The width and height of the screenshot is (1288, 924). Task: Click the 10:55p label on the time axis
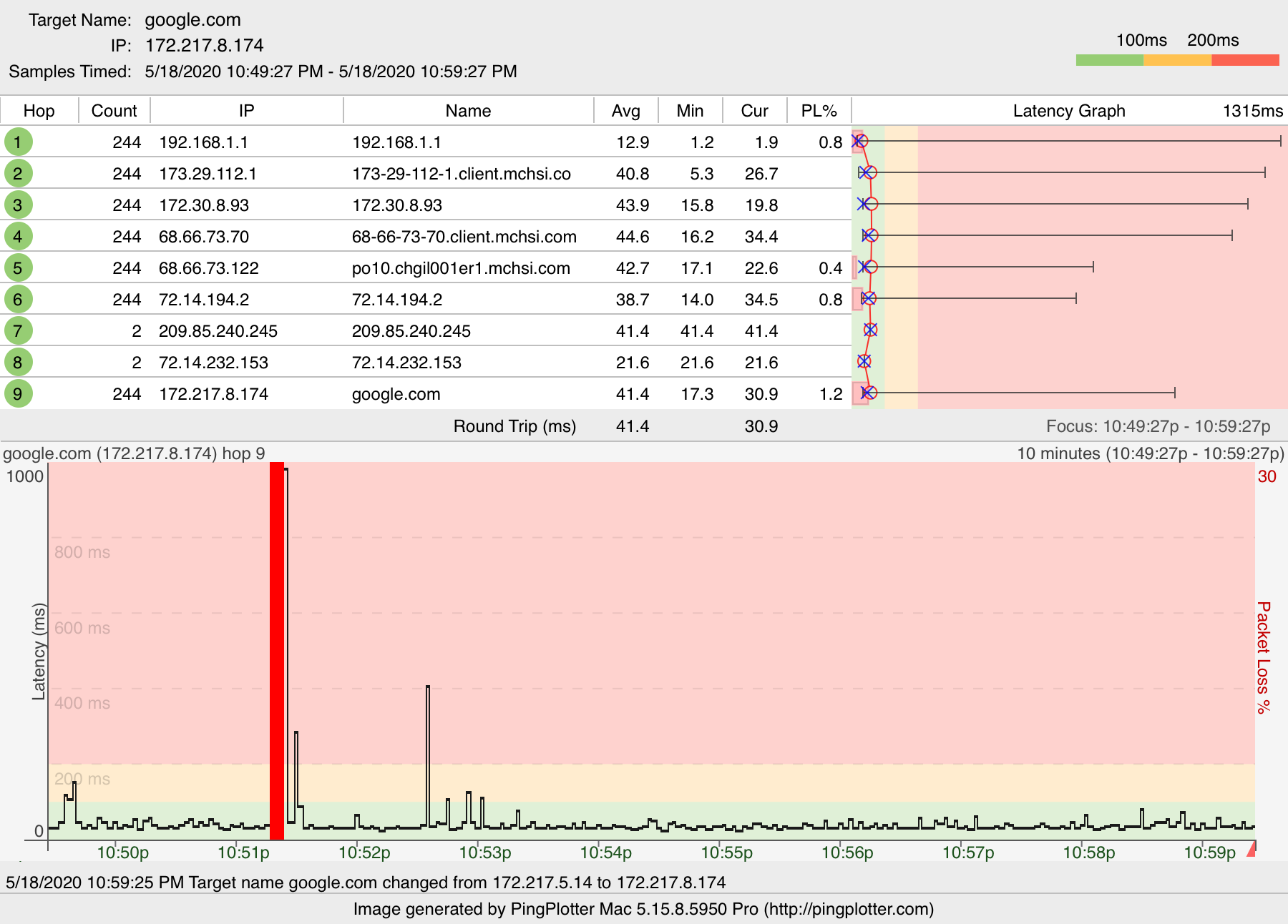(726, 852)
